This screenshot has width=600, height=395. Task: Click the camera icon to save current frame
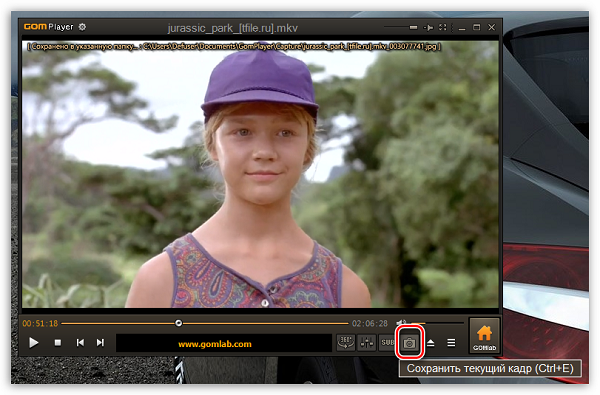(409, 343)
